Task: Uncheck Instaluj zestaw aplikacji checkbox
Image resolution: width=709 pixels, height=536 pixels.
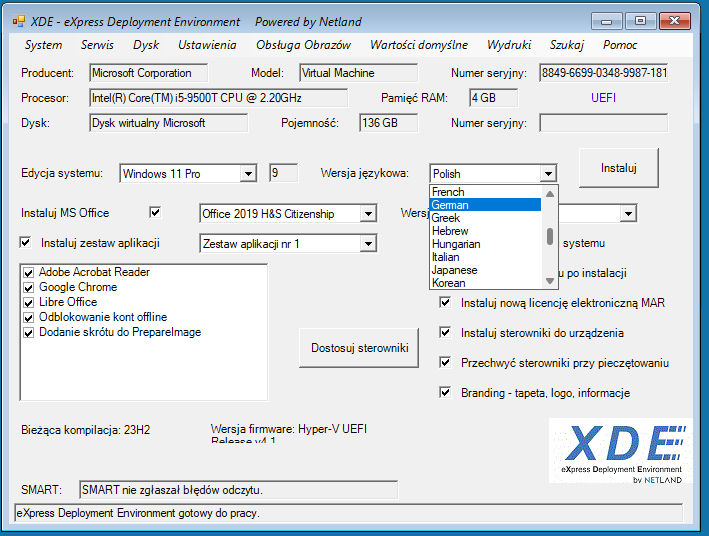Action: pyautogui.click(x=26, y=242)
